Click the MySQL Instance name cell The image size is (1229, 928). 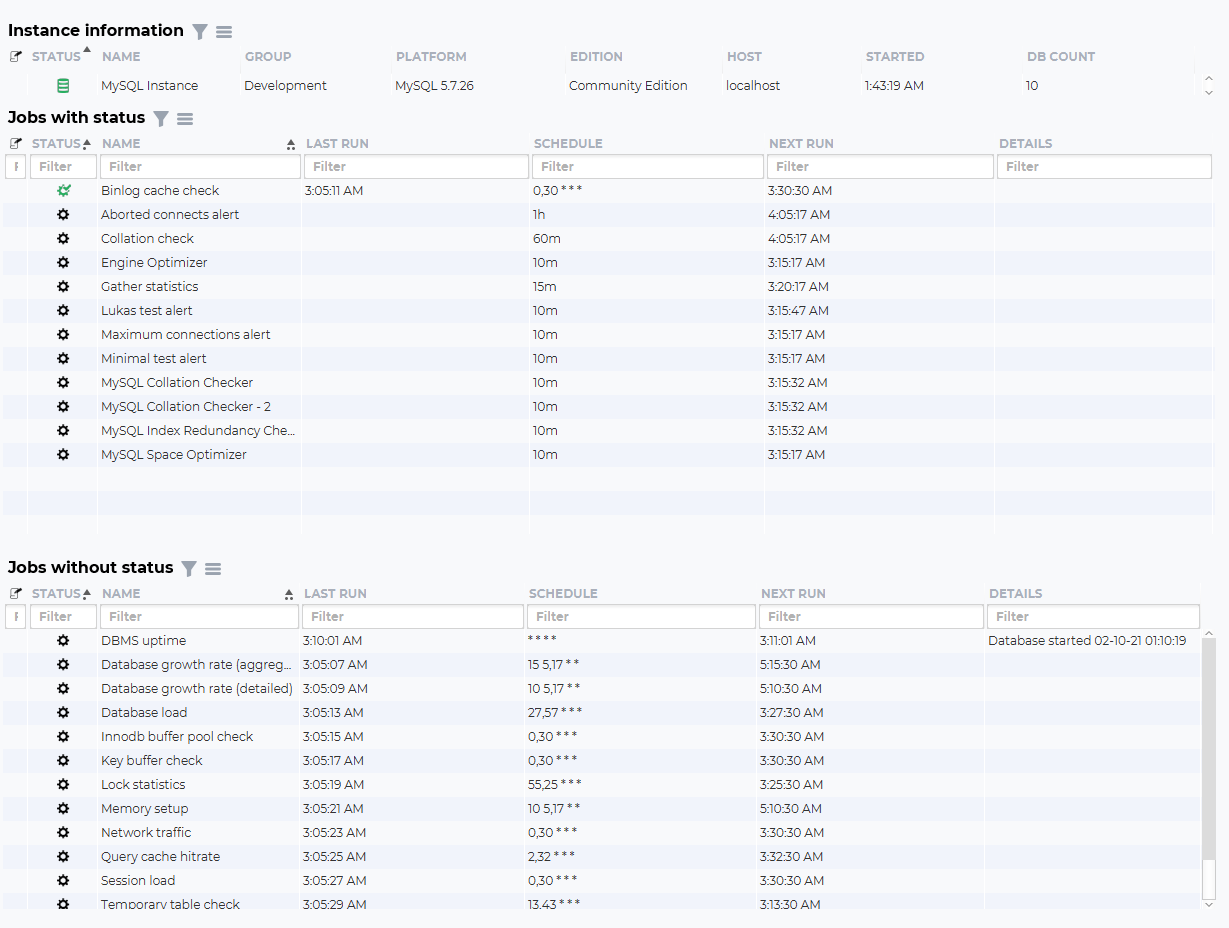pyautogui.click(x=149, y=86)
